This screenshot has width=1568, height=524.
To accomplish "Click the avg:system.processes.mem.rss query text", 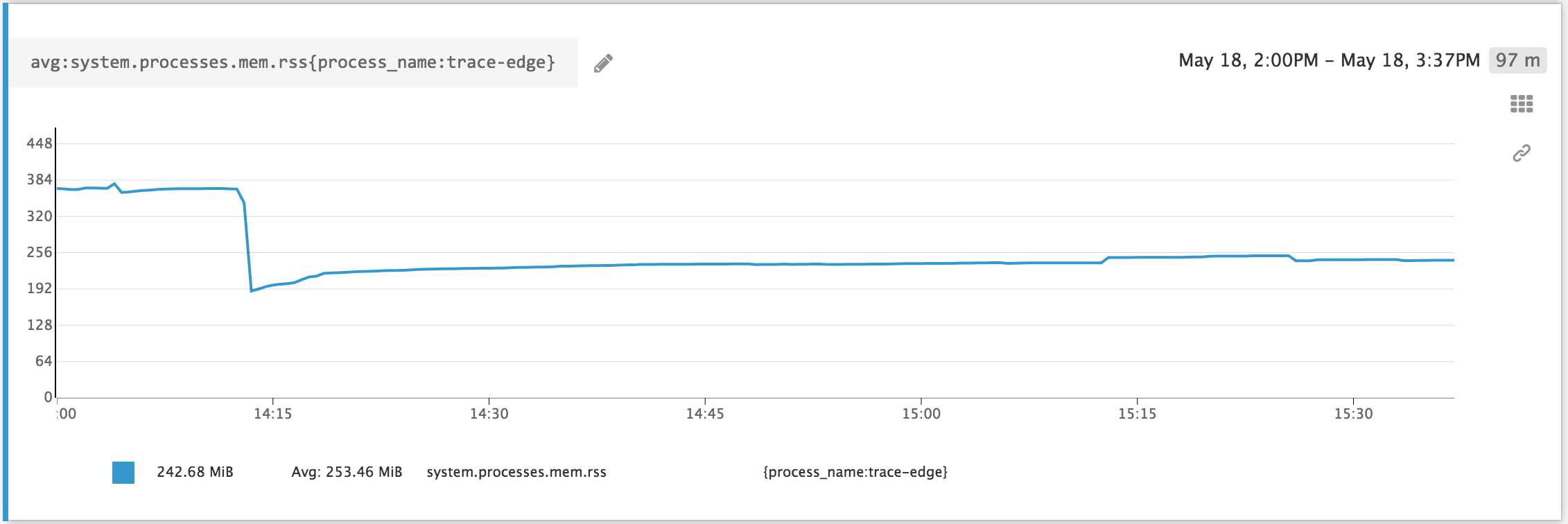I will point(293,62).
